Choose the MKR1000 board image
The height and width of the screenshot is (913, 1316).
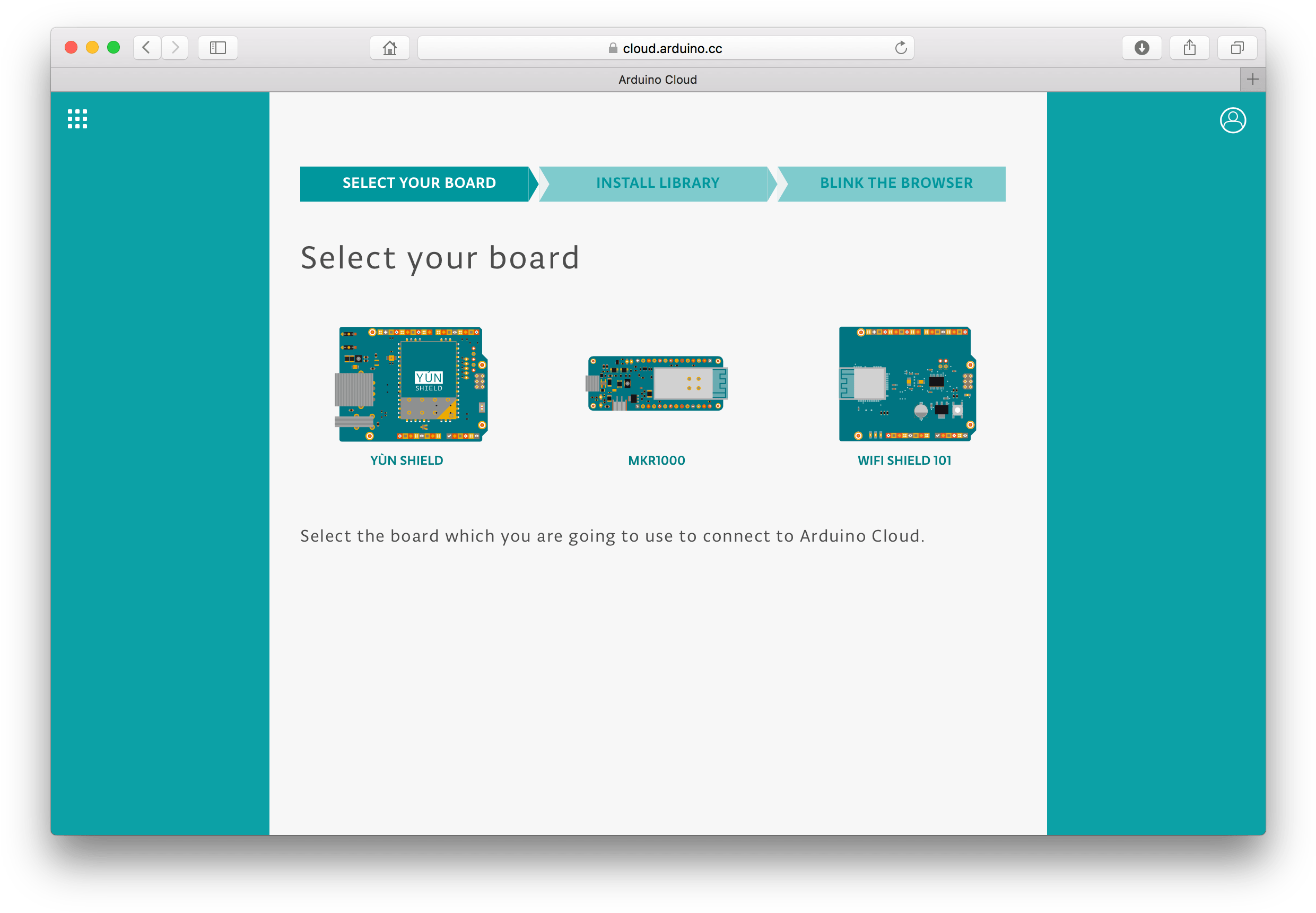[657, 383]
